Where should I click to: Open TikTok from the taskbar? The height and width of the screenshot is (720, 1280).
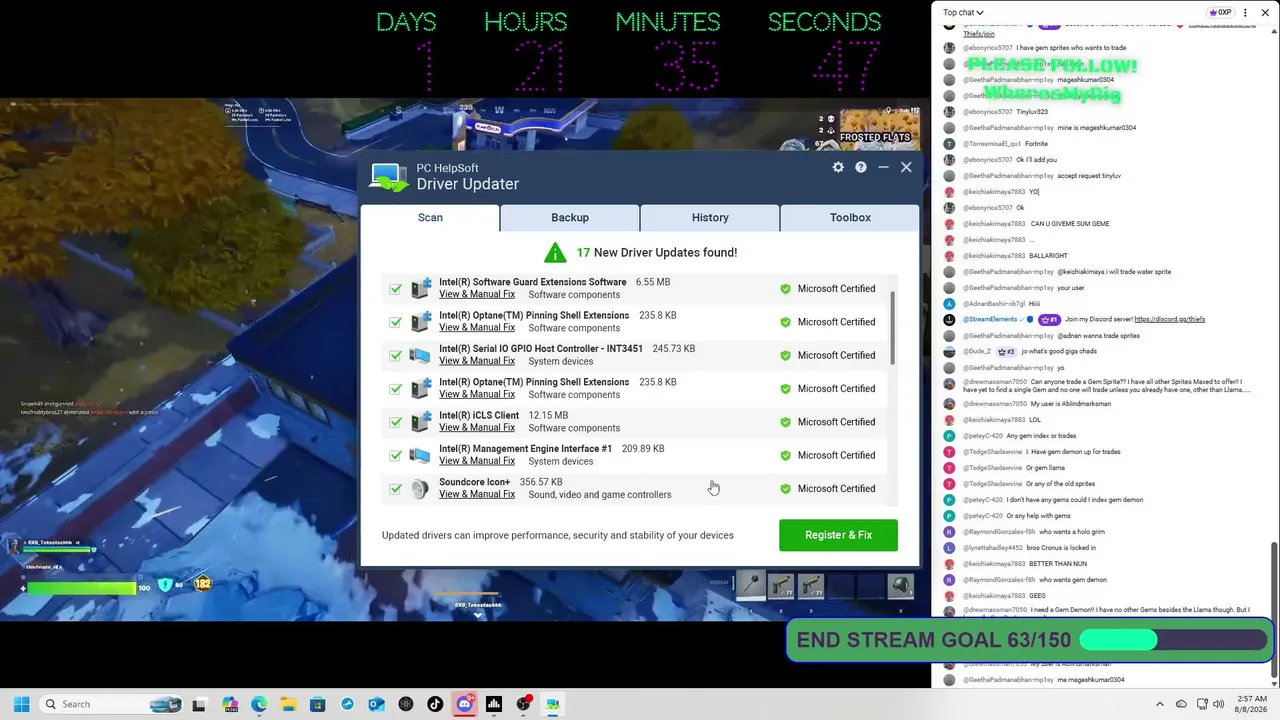[x=435, y=704]
